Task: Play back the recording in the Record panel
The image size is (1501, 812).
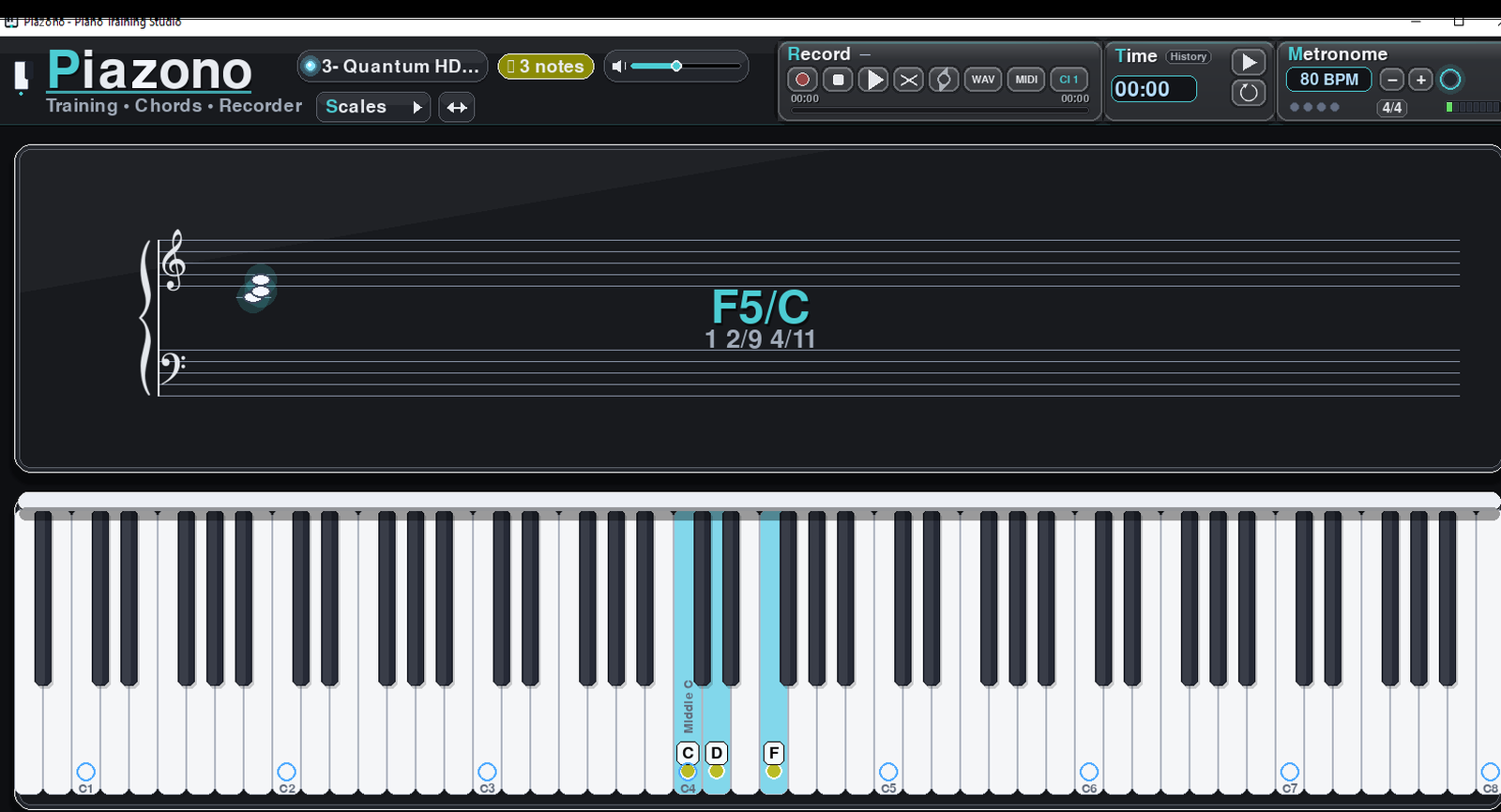Action: [x=873, y=80]
